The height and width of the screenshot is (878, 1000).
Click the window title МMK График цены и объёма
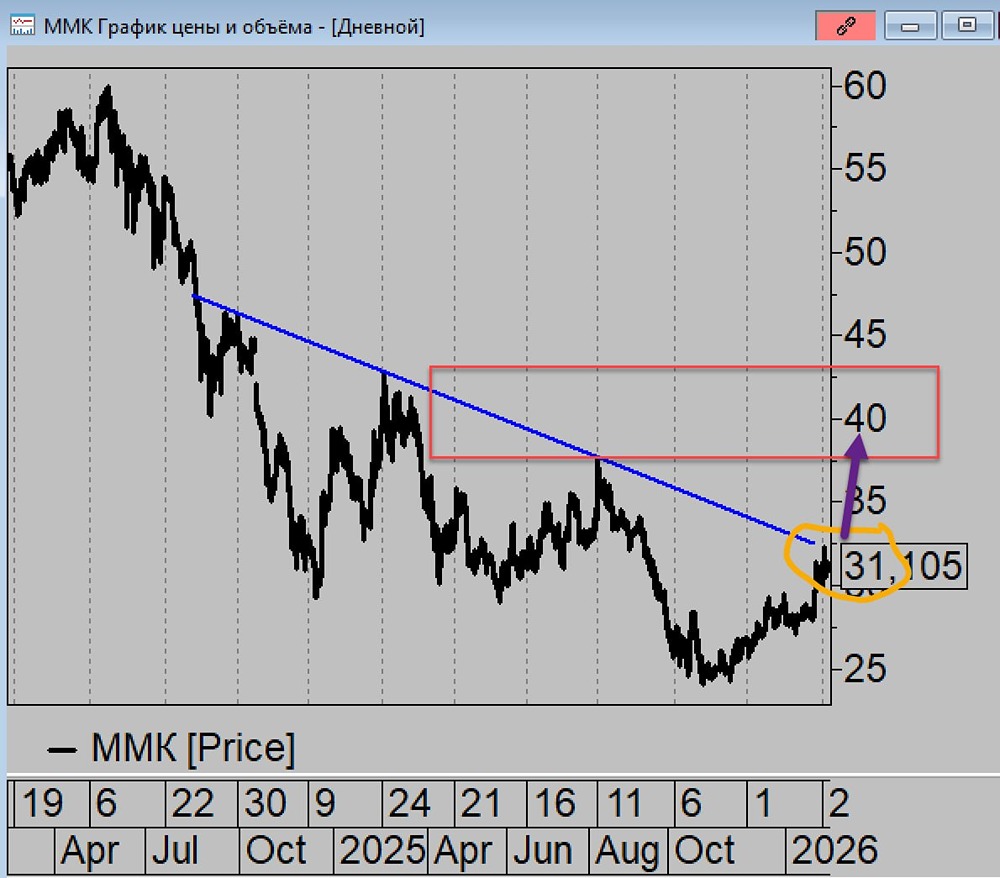pyautogui.click(x=178, y=27)
